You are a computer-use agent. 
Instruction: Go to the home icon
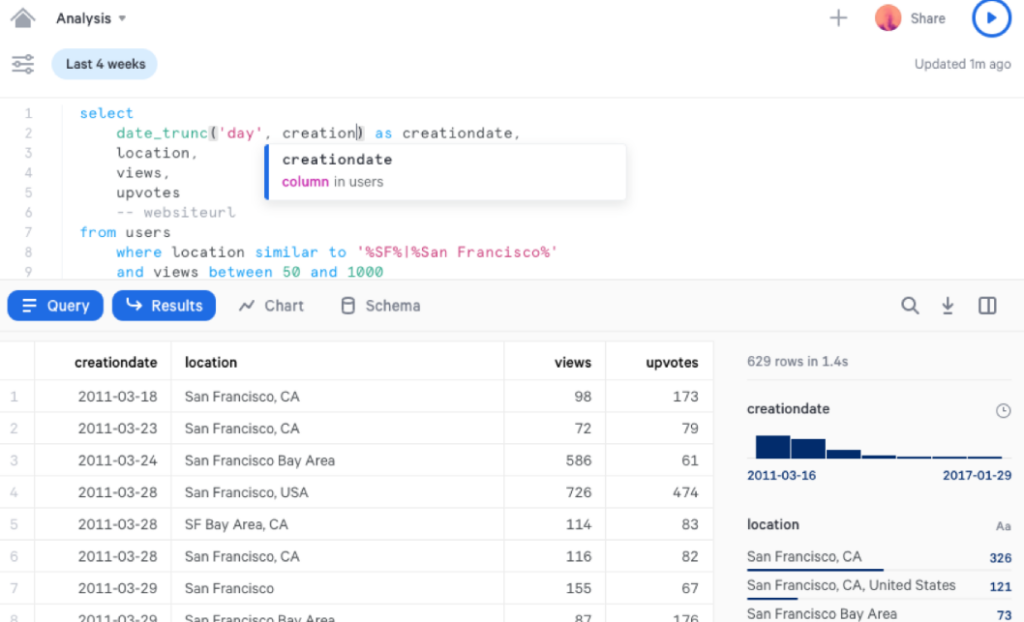click(x=23, y=18)
